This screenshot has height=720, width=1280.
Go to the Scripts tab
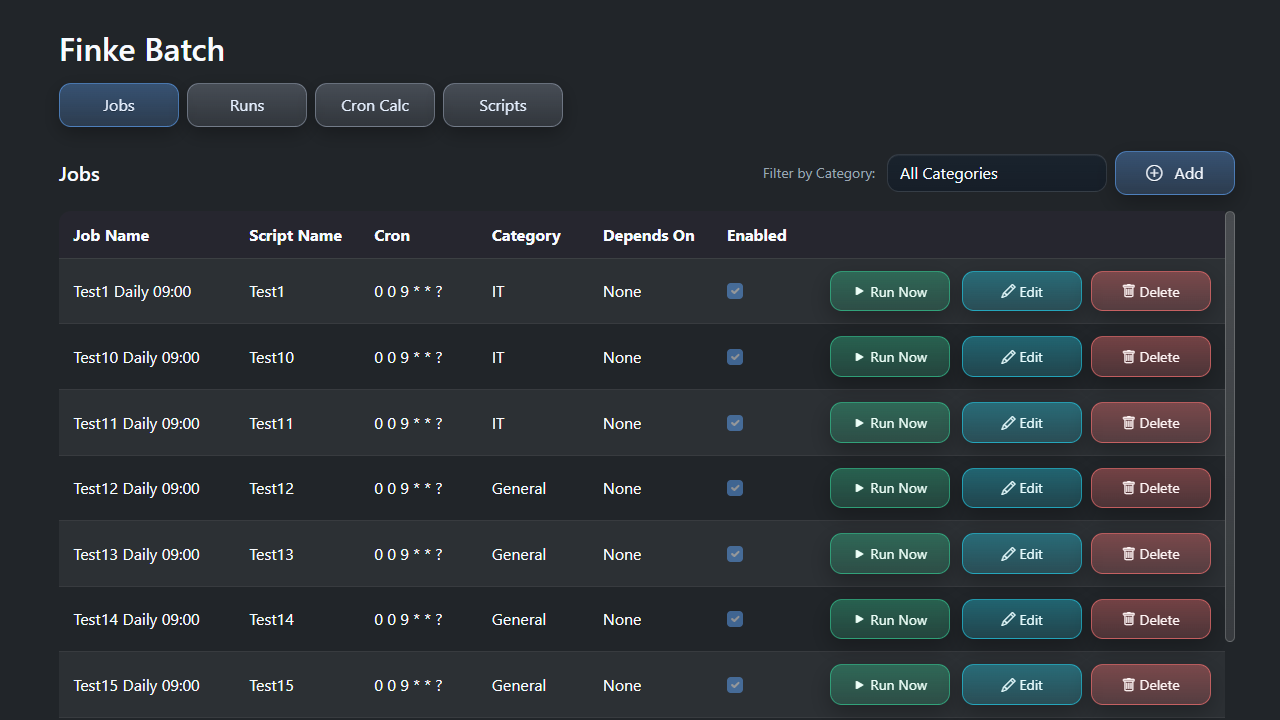coord(503,105)
